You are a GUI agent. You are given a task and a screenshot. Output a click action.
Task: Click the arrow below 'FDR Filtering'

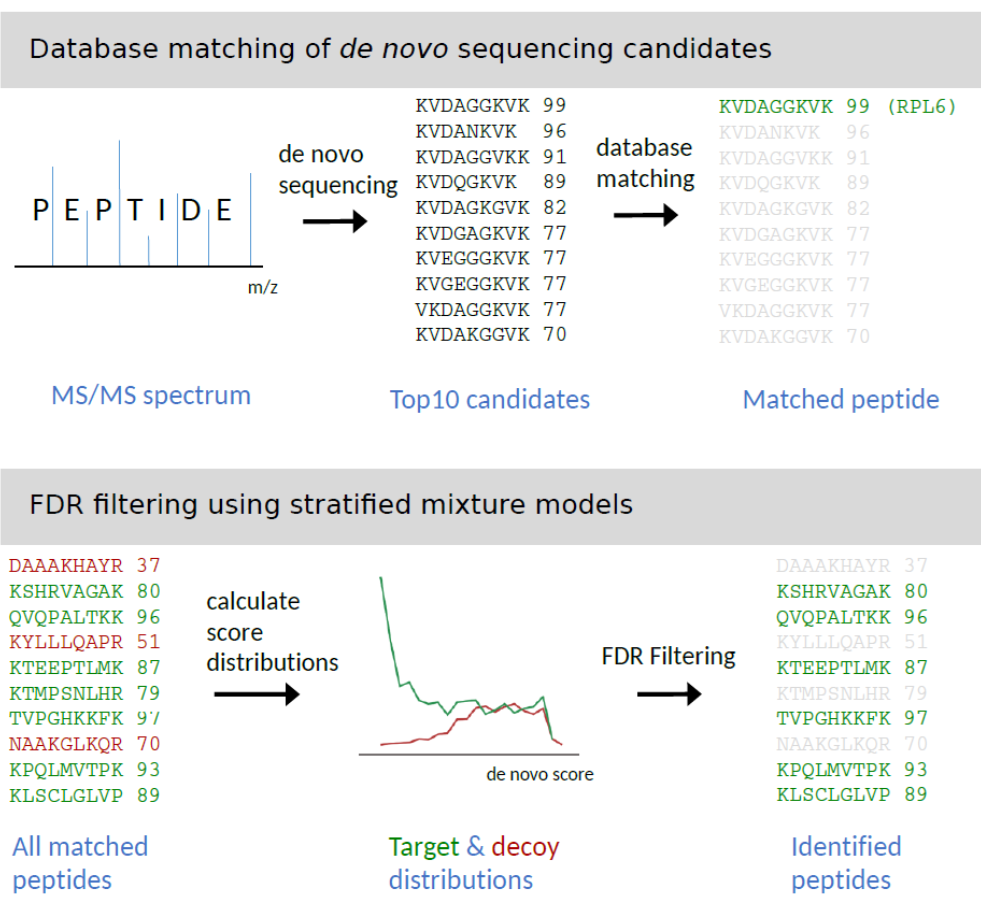coord(669,693)
